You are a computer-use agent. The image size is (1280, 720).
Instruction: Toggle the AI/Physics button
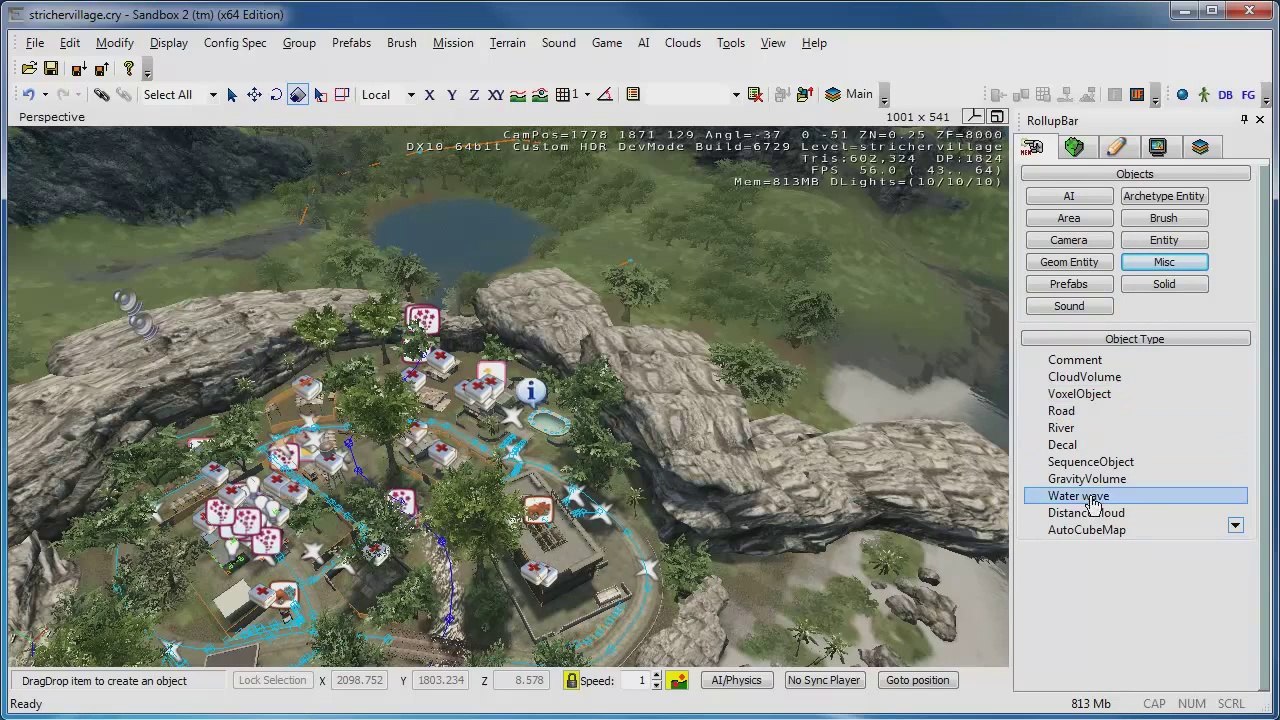click(x=736, y=680)
